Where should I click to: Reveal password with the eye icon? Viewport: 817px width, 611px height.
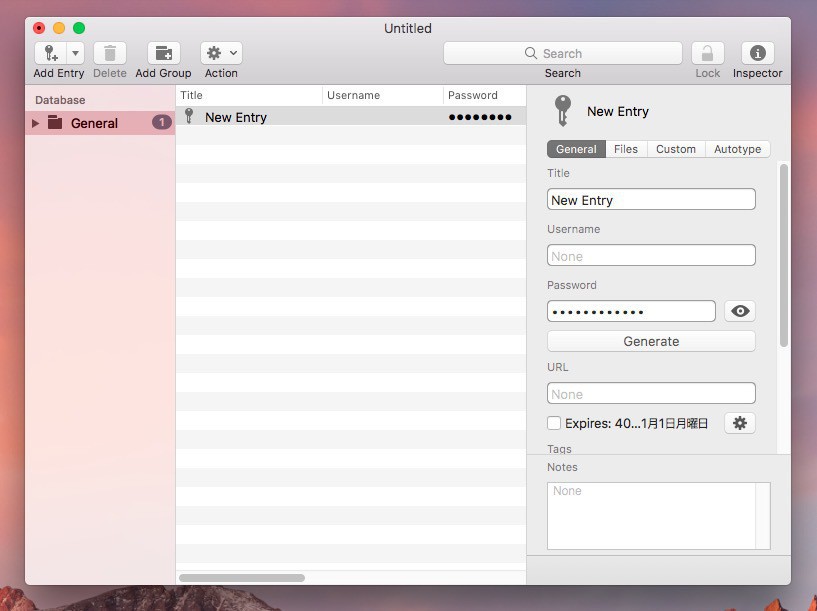(739, 311)
